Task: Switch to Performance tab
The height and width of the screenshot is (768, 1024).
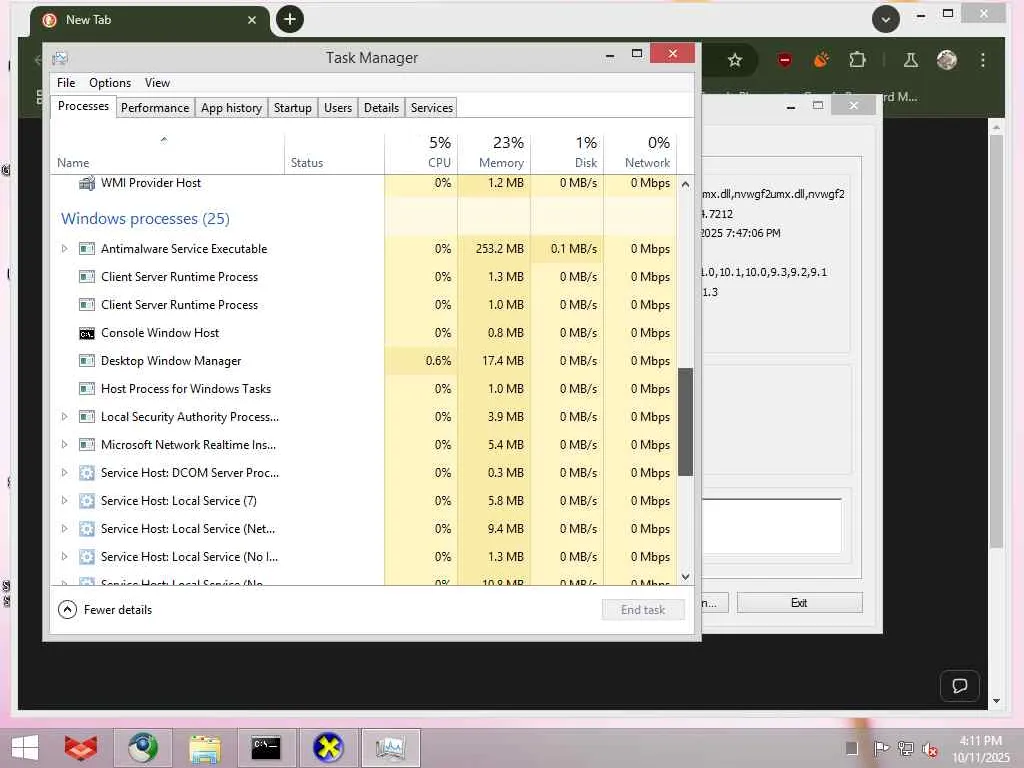Action: coord(155,108)
